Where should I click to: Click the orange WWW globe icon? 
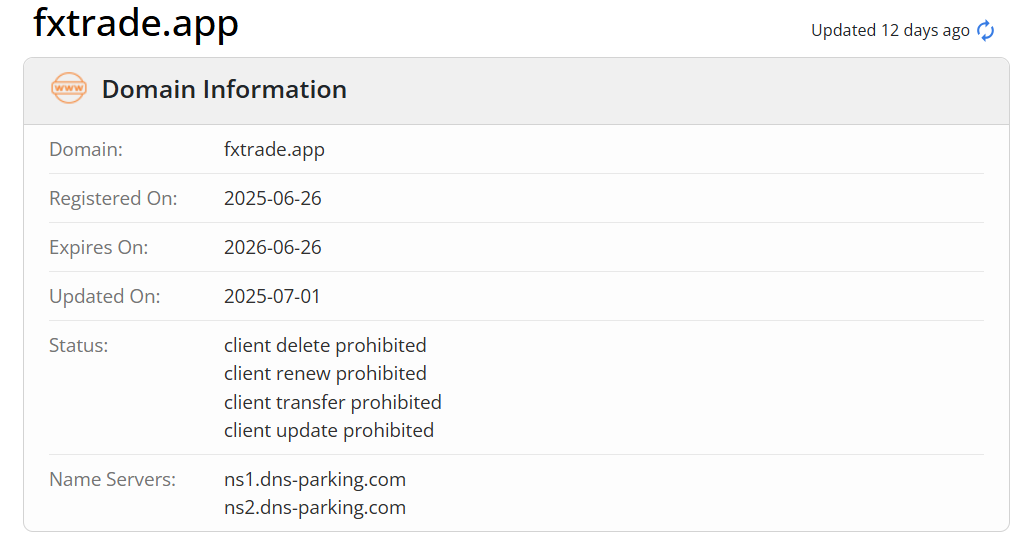[x=69, y=89]
